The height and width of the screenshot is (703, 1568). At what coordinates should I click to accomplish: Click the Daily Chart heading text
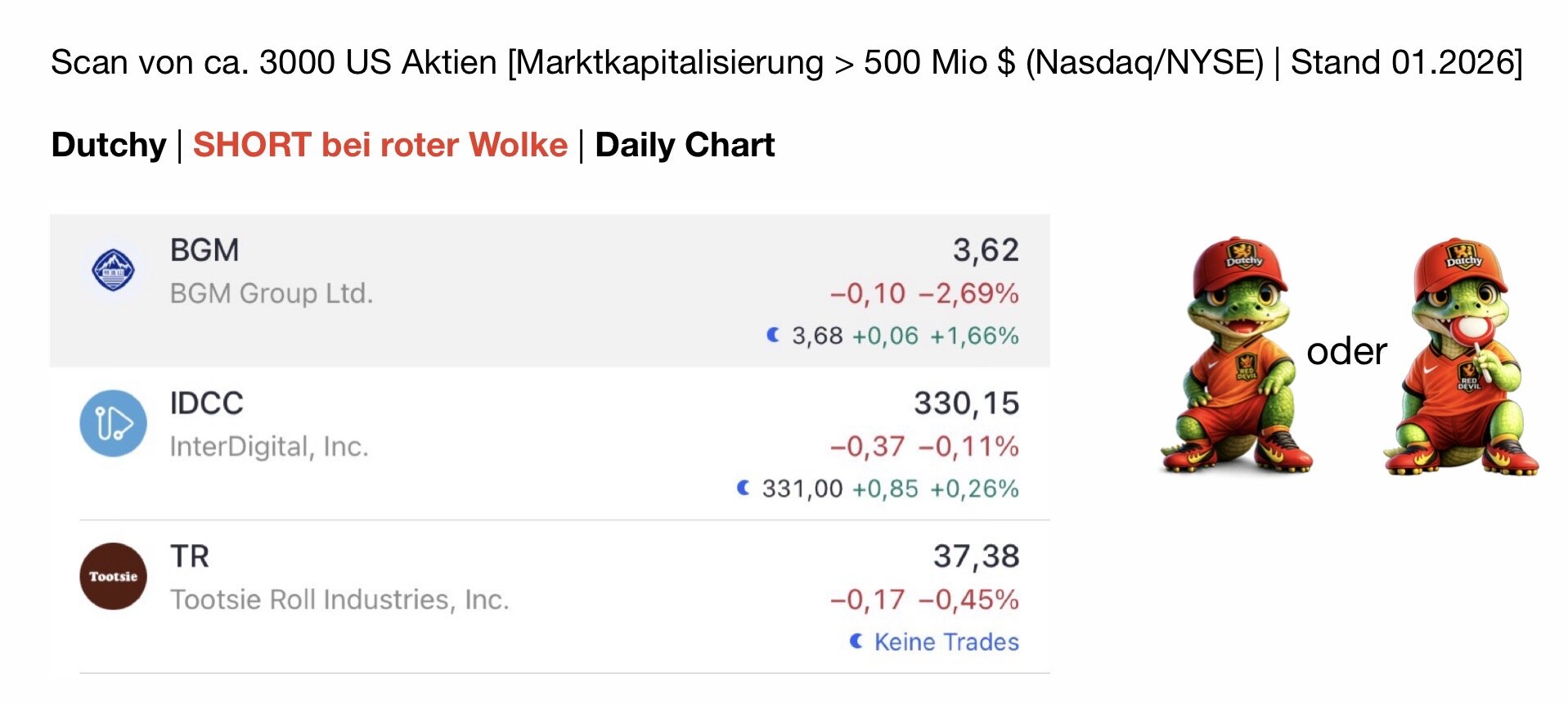pyautogui.click(x=685, y=145)
